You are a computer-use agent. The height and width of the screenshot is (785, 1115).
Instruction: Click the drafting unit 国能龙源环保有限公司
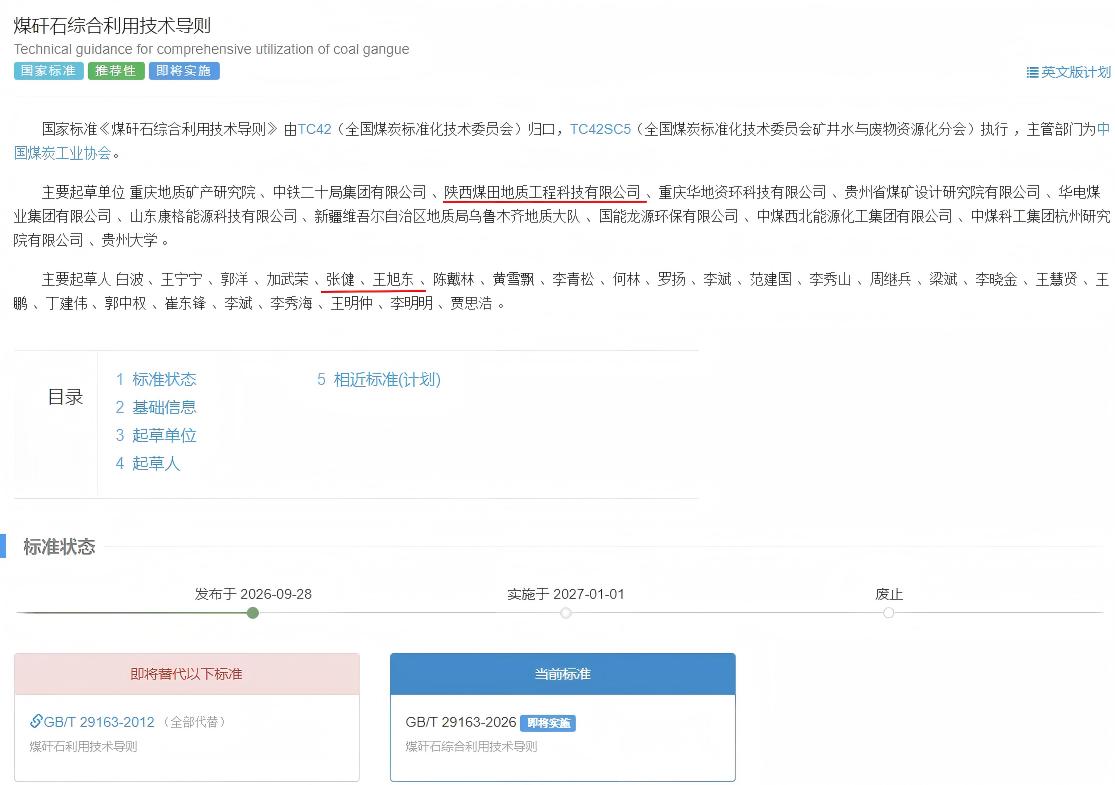tap(668, 216)
